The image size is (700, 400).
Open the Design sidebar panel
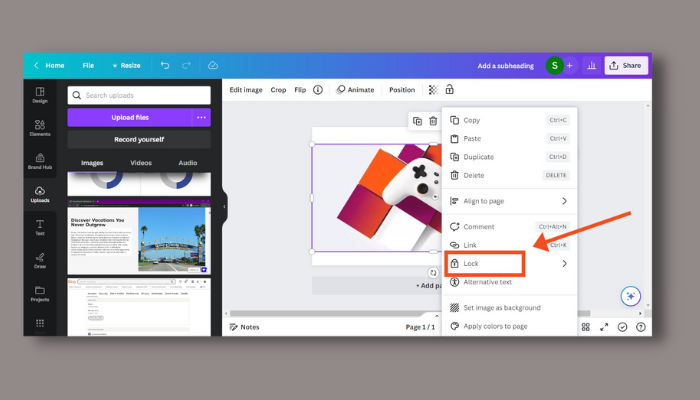pyautogui.click(x=40, y=95)
